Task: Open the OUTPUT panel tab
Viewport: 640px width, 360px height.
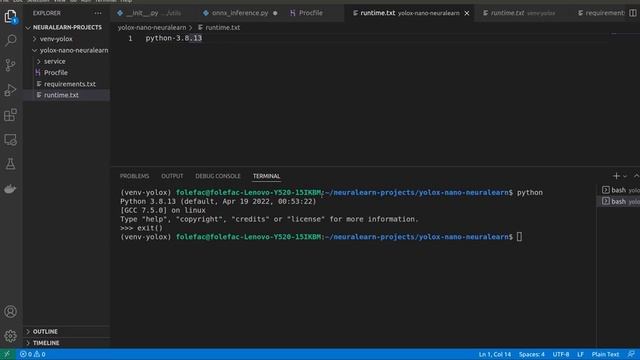Action: click(172, 176)
